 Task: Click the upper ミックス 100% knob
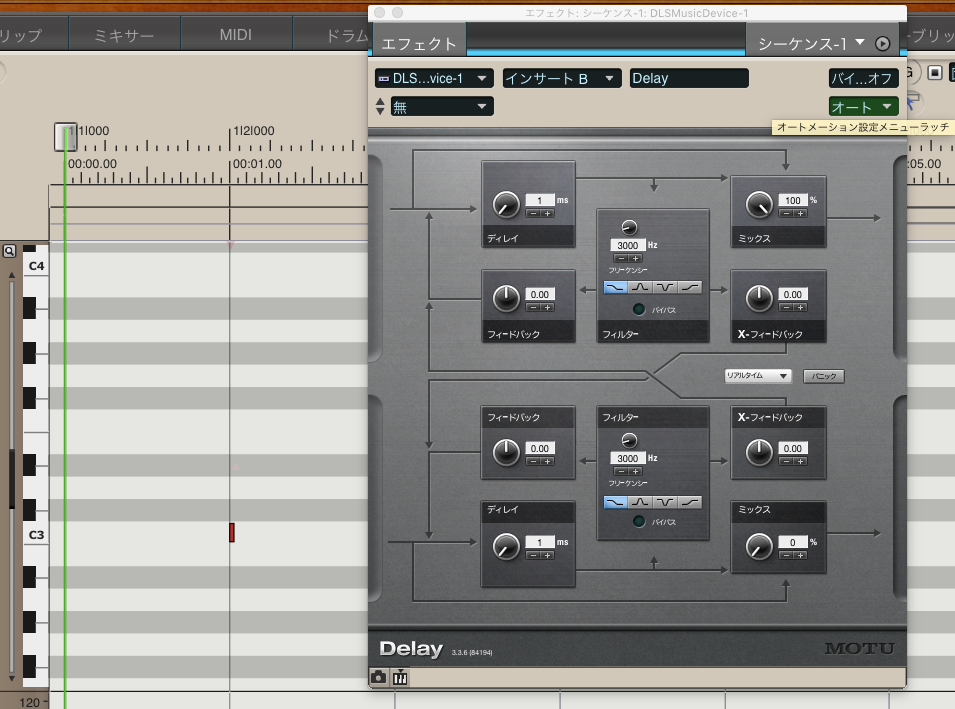[759, 205]
